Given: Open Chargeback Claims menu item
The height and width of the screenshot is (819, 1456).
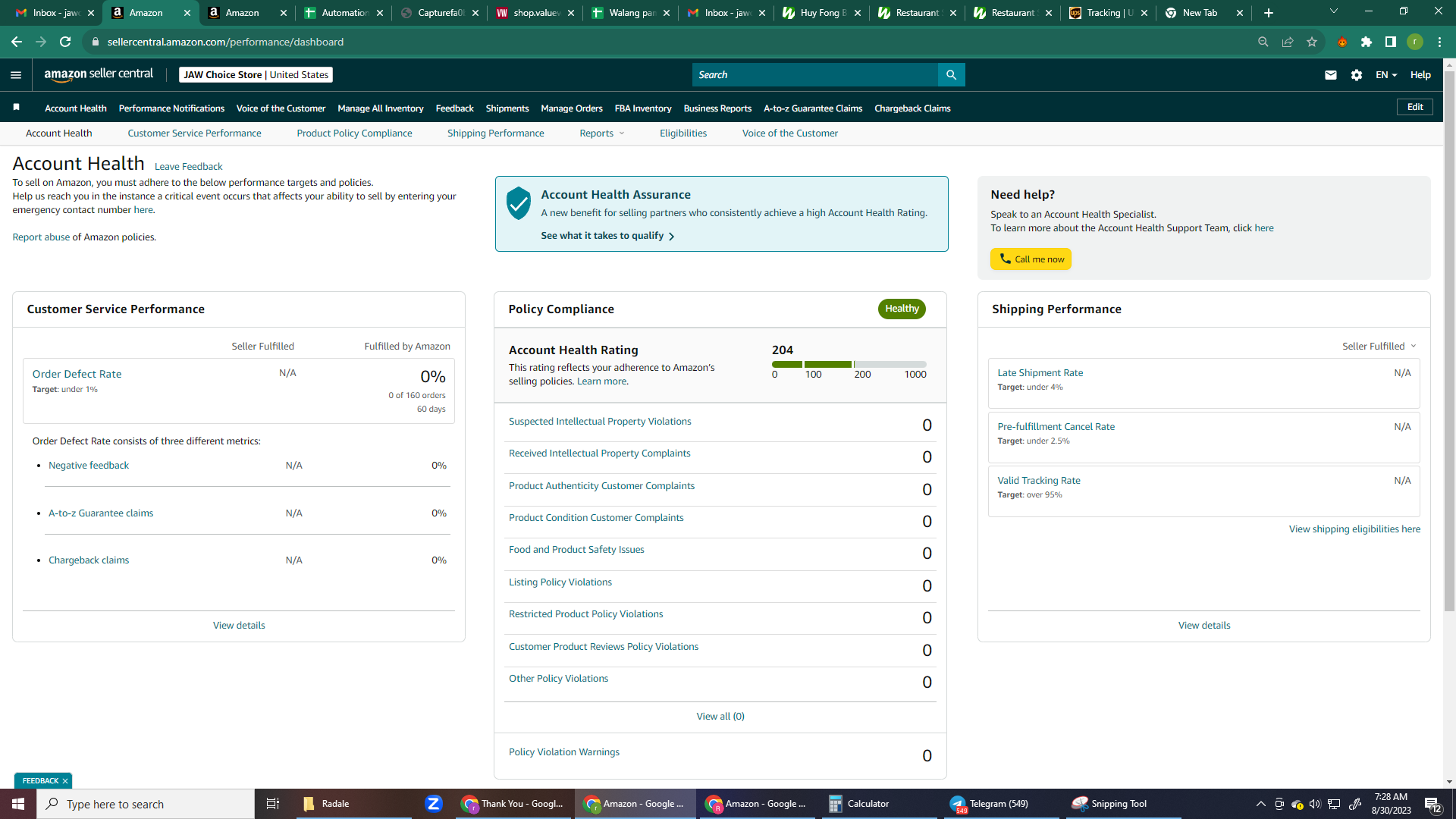Looking at the screenshot, I should click(x=912, y=108).
